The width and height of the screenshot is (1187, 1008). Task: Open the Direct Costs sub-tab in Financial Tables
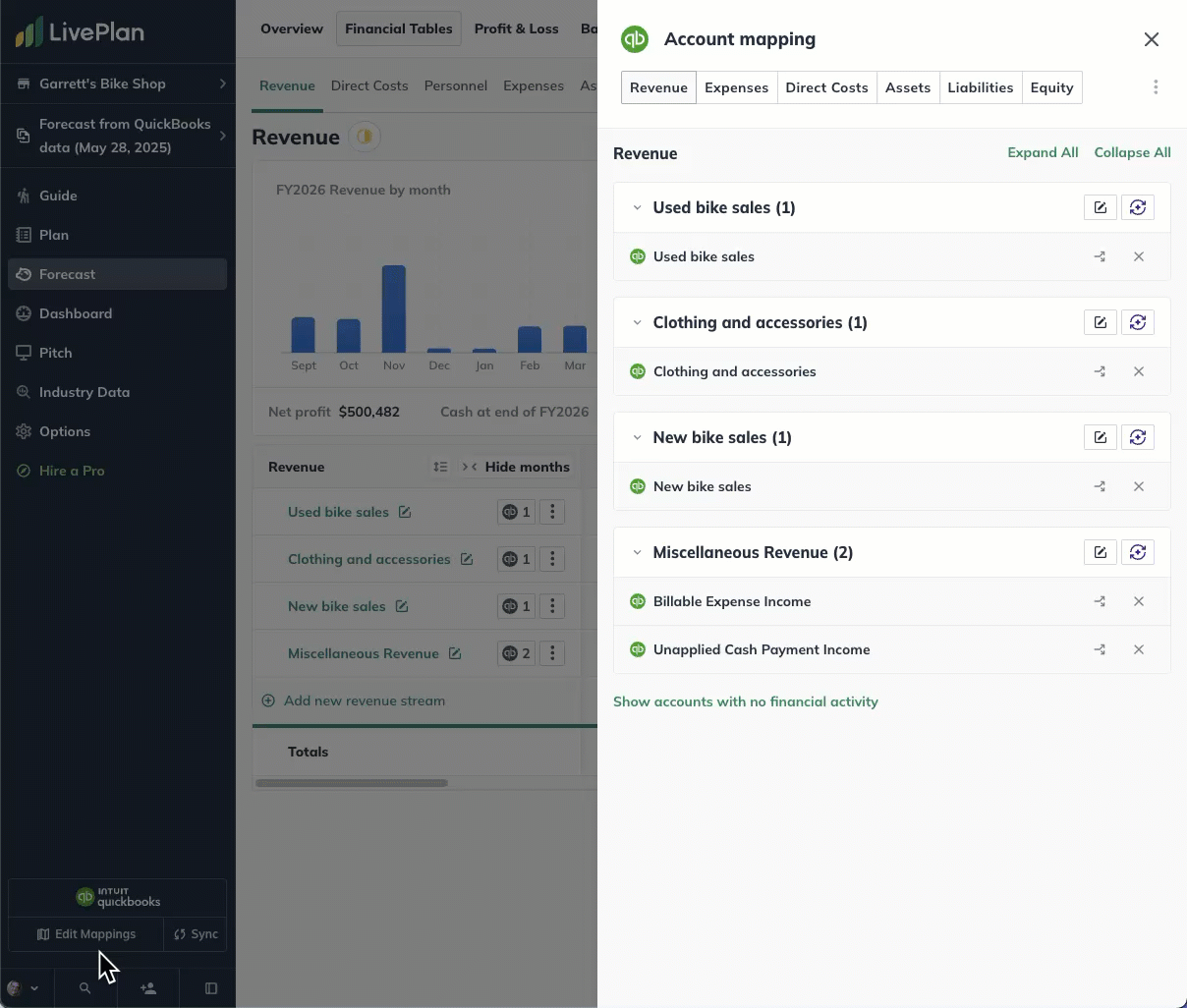(369, 85)
